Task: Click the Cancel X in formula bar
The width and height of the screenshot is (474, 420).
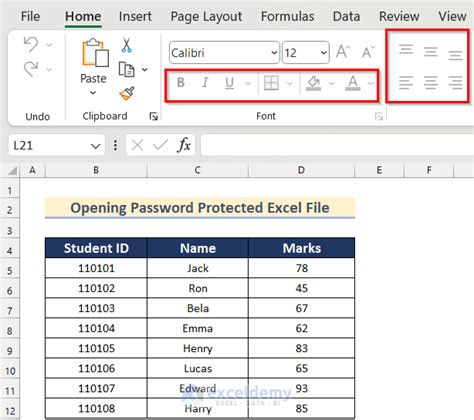Action: (x=137, y=146)
